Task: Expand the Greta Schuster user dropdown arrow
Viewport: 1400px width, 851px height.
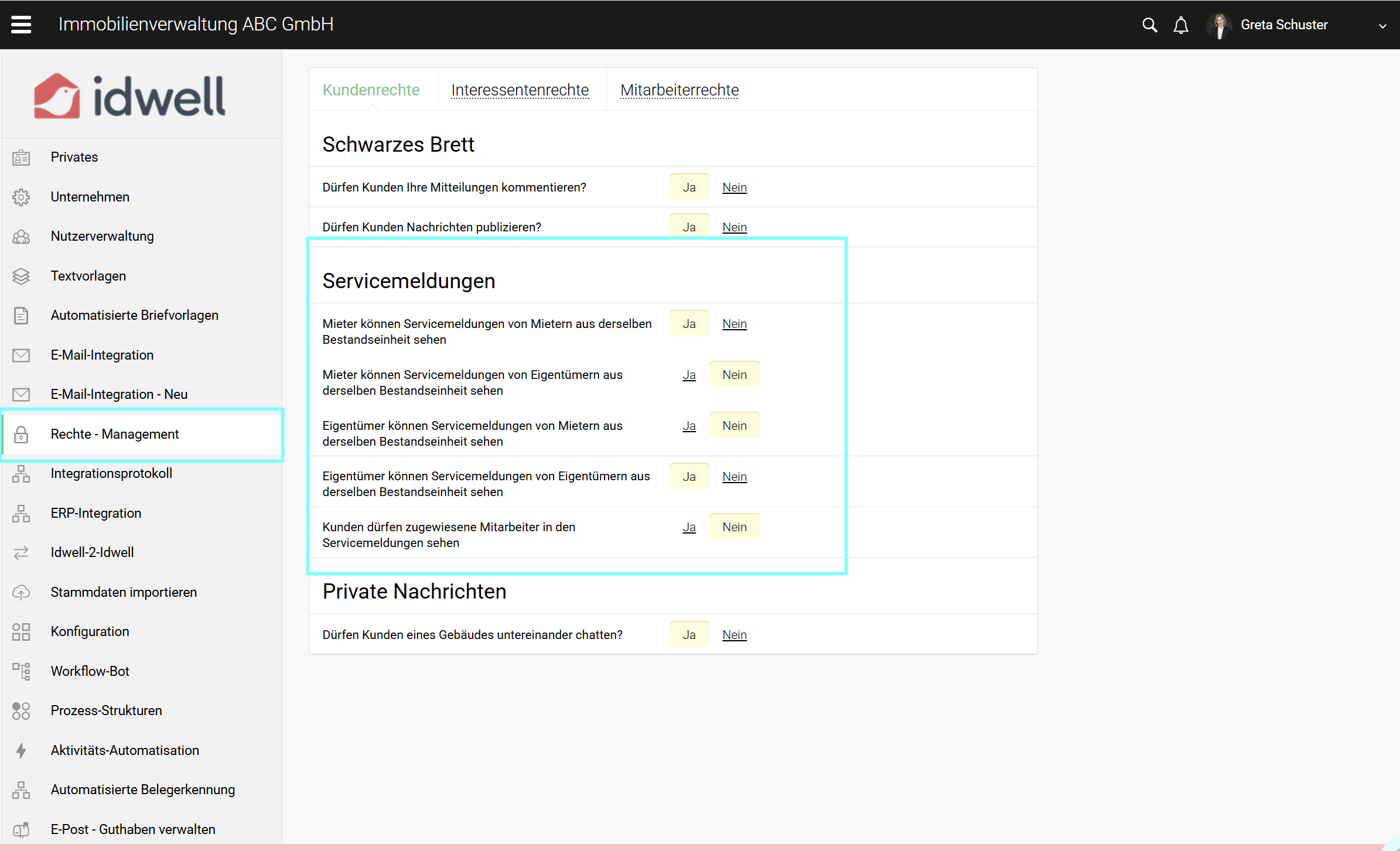Action: 1382,26
